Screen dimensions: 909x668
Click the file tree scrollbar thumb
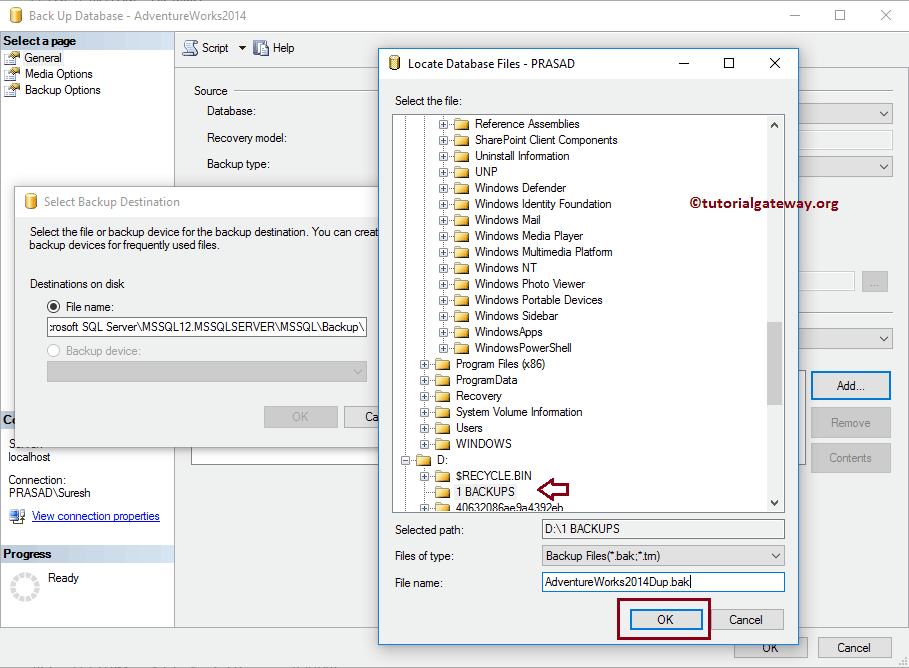775,363
